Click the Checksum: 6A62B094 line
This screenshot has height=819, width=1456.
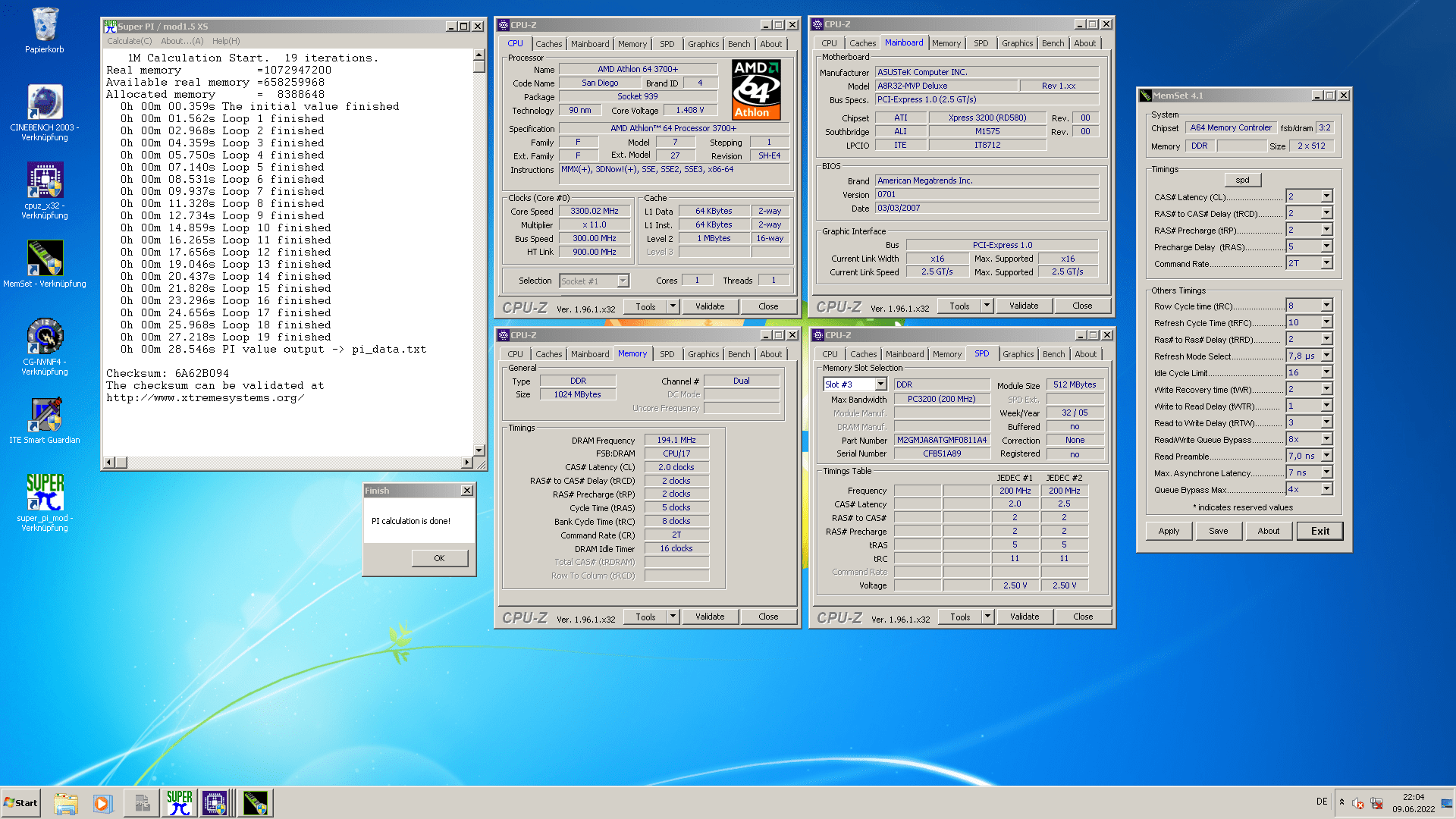point(168,373)
